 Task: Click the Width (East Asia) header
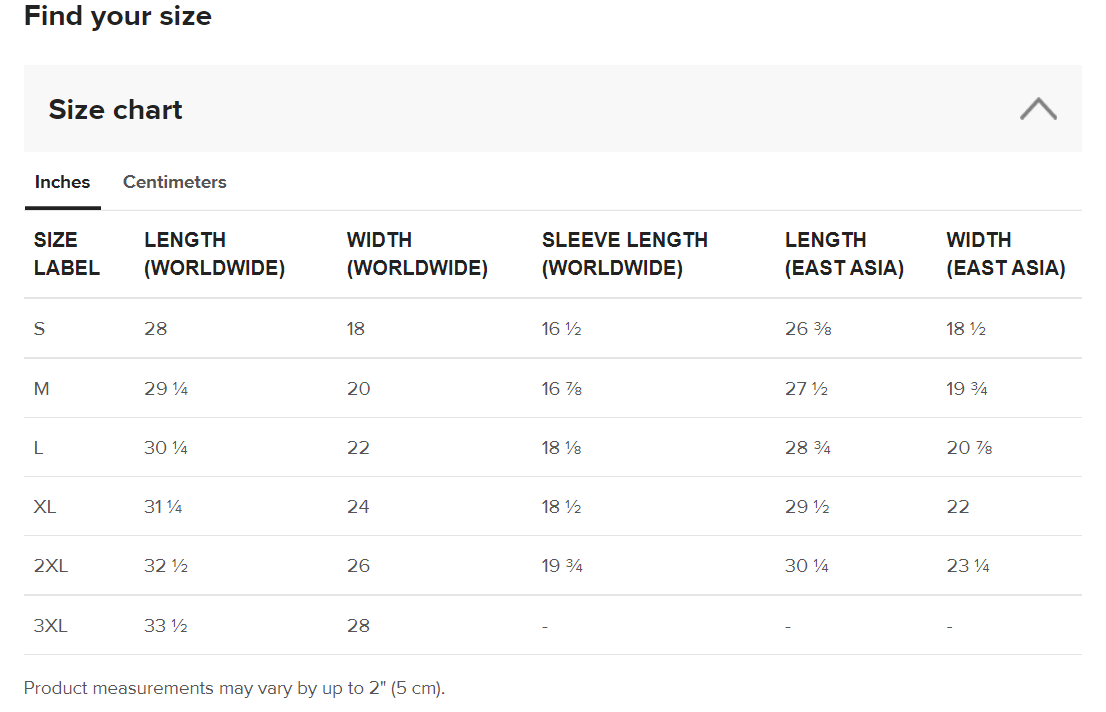pyautogui.click(x=1005, y=254)
